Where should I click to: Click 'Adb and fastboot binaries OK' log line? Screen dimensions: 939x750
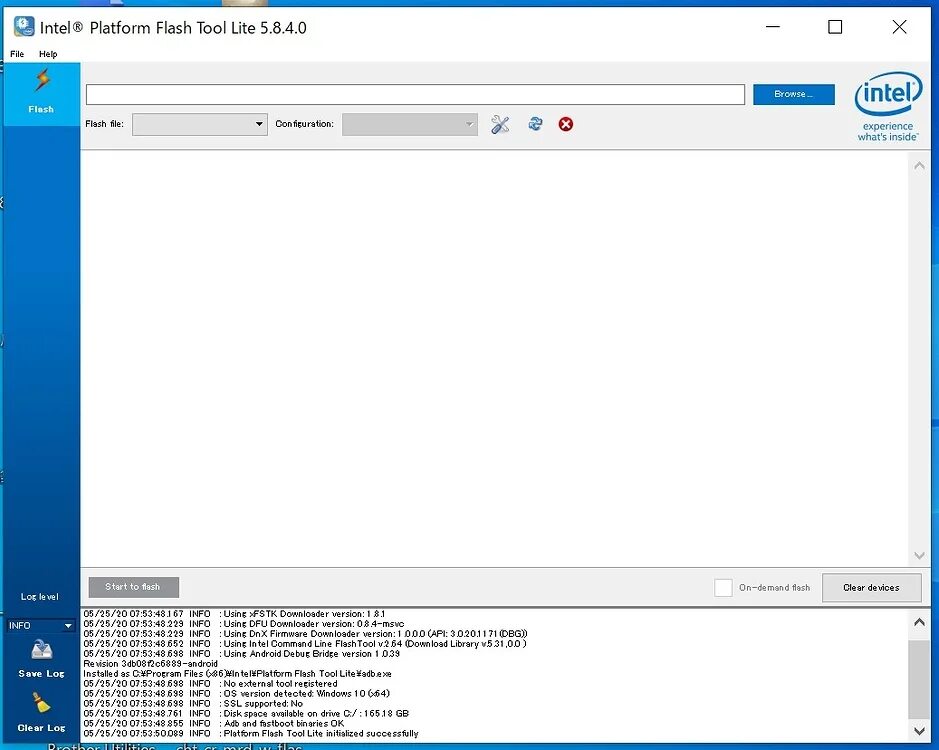(214, 723)
